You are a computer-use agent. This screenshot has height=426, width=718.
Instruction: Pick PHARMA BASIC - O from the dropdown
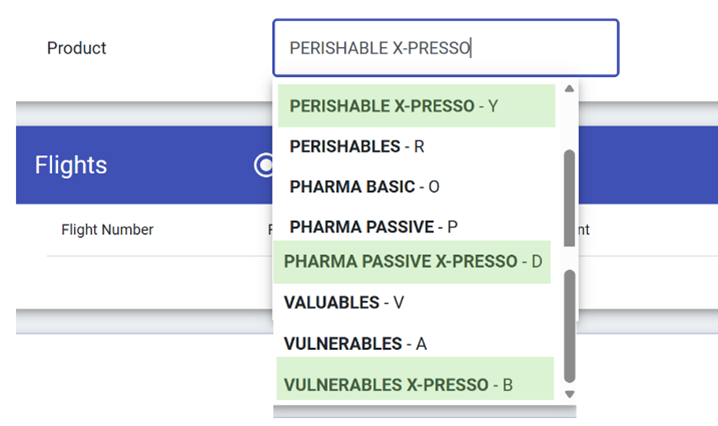364,187
